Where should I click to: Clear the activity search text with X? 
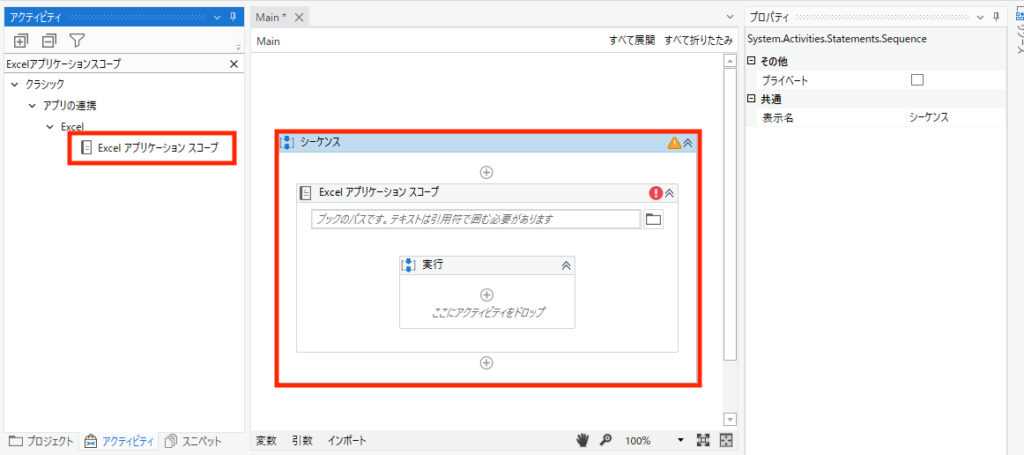click(x=234, y=64)
